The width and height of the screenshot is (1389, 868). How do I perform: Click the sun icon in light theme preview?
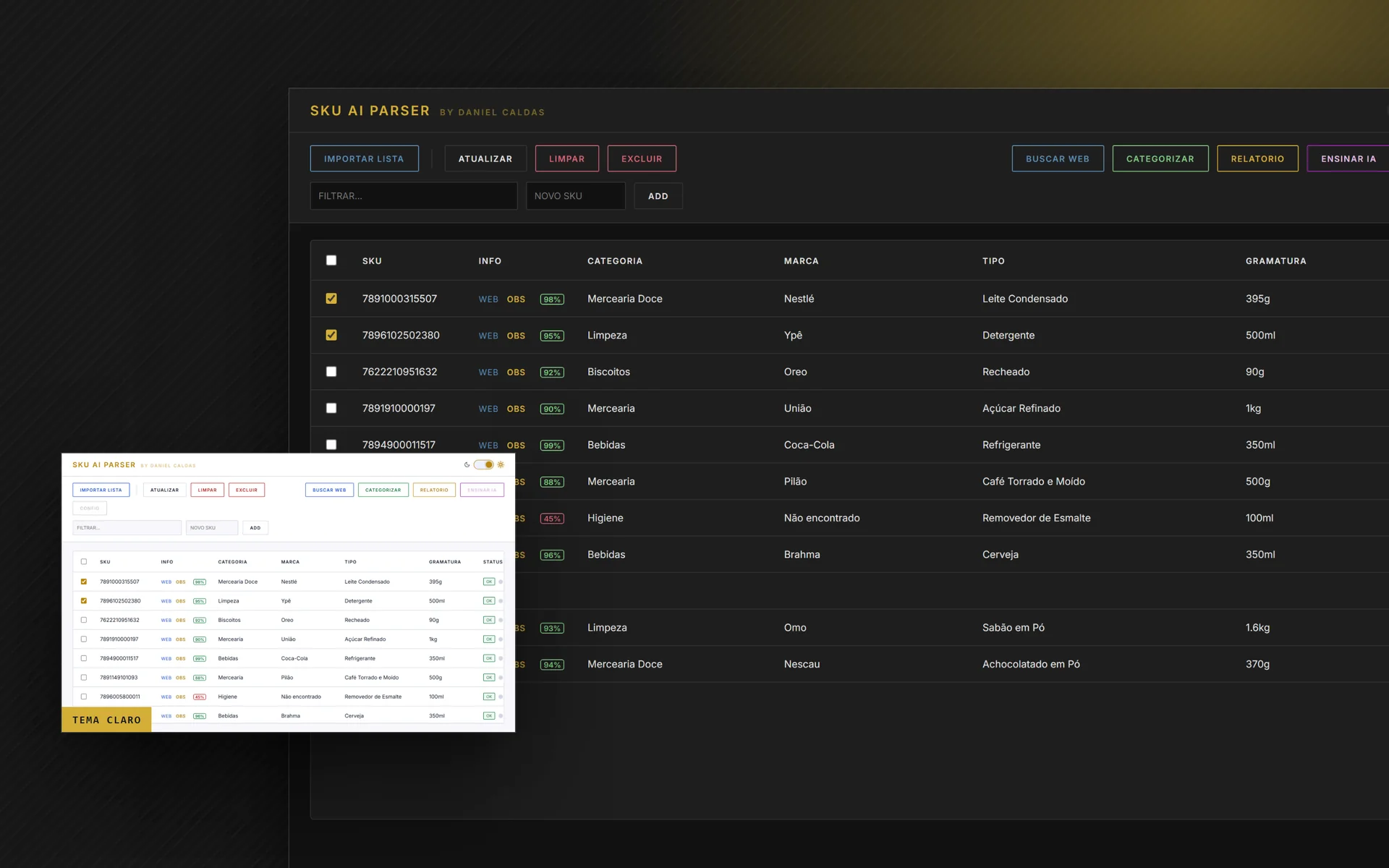tap(501, 465)
